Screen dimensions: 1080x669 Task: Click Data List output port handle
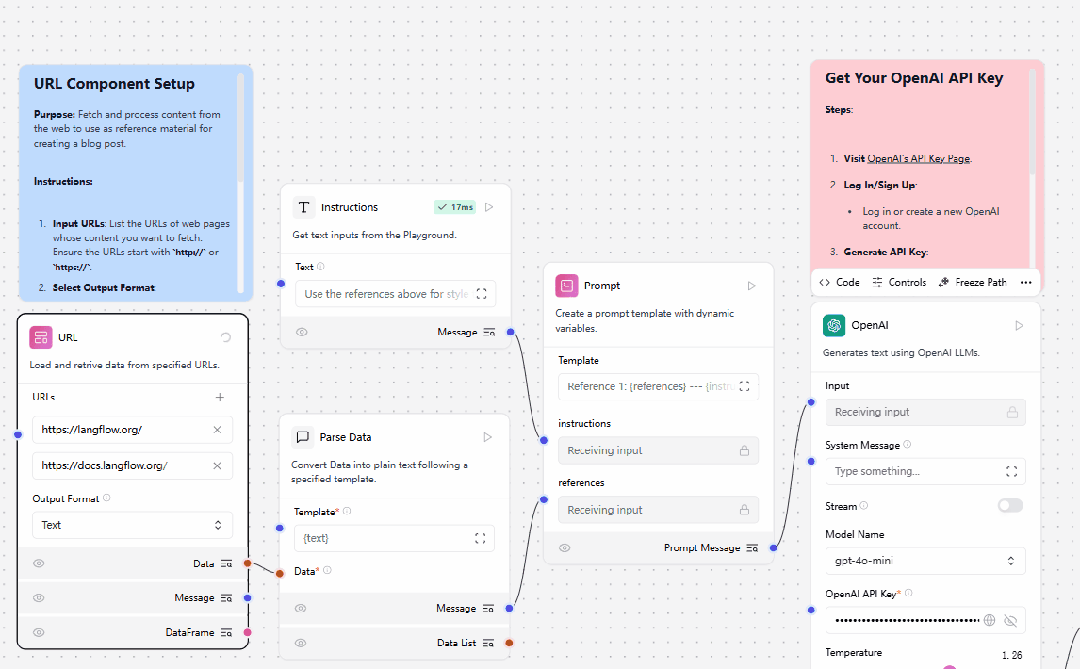[x=509, y=643]
